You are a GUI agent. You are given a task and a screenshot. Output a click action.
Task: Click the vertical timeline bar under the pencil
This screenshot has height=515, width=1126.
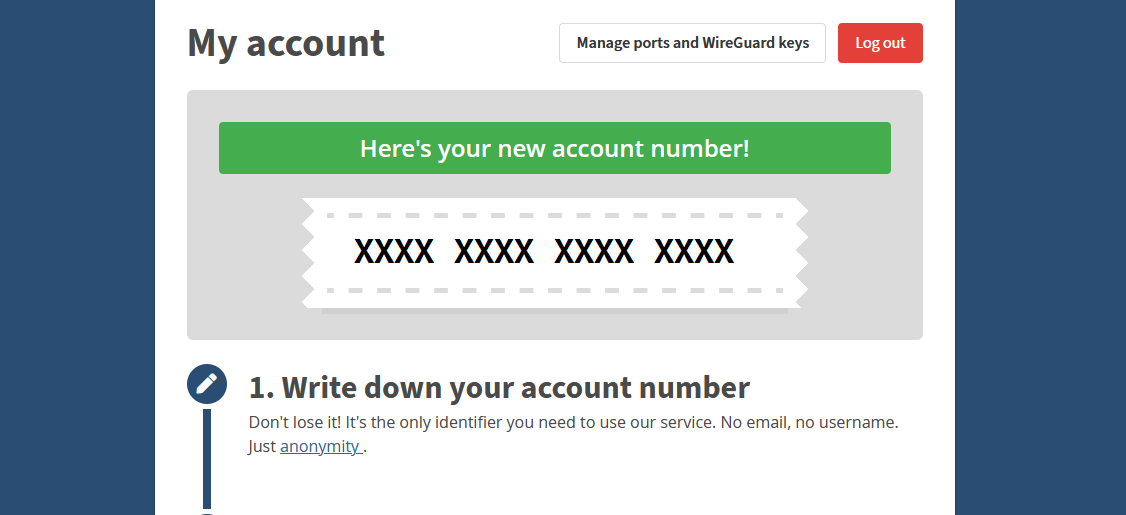[207, 458]
